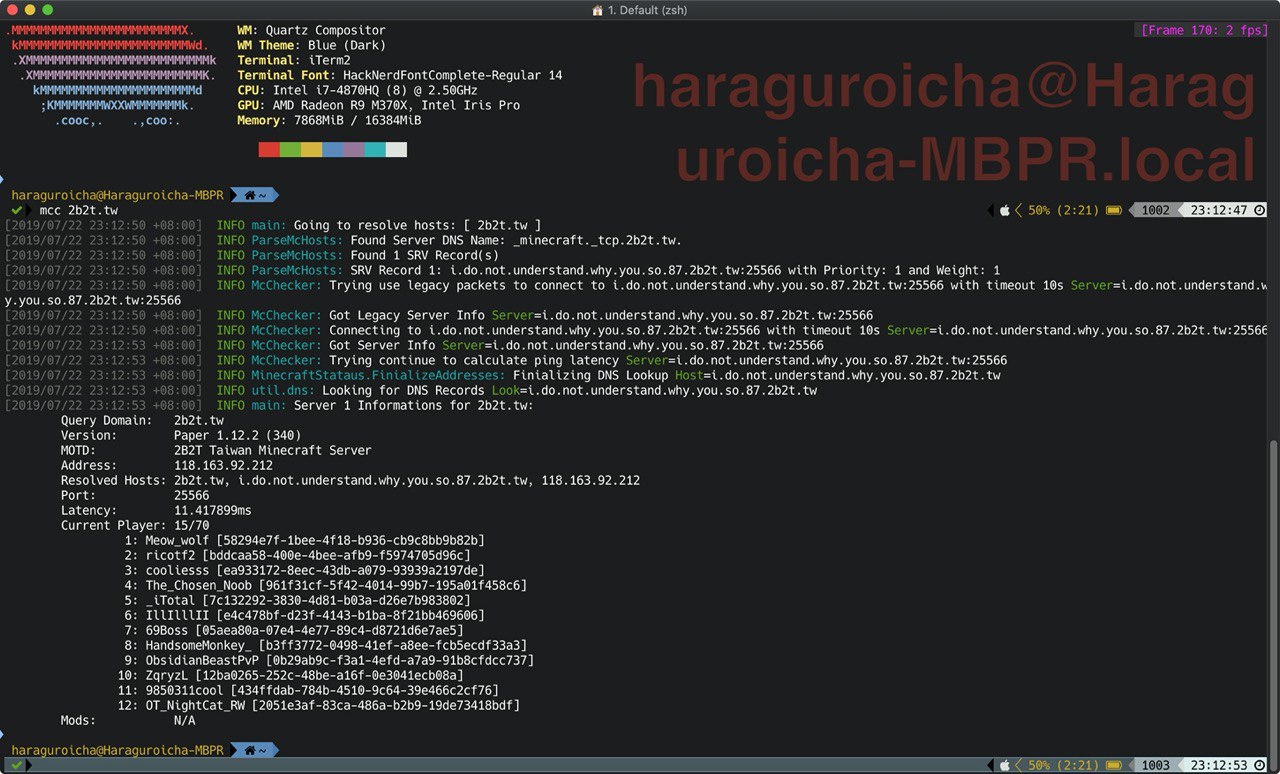Click the clock icon next to 23:12:47
Viewport: 1280px width, 774px height.
click(x=1259, y=210)
